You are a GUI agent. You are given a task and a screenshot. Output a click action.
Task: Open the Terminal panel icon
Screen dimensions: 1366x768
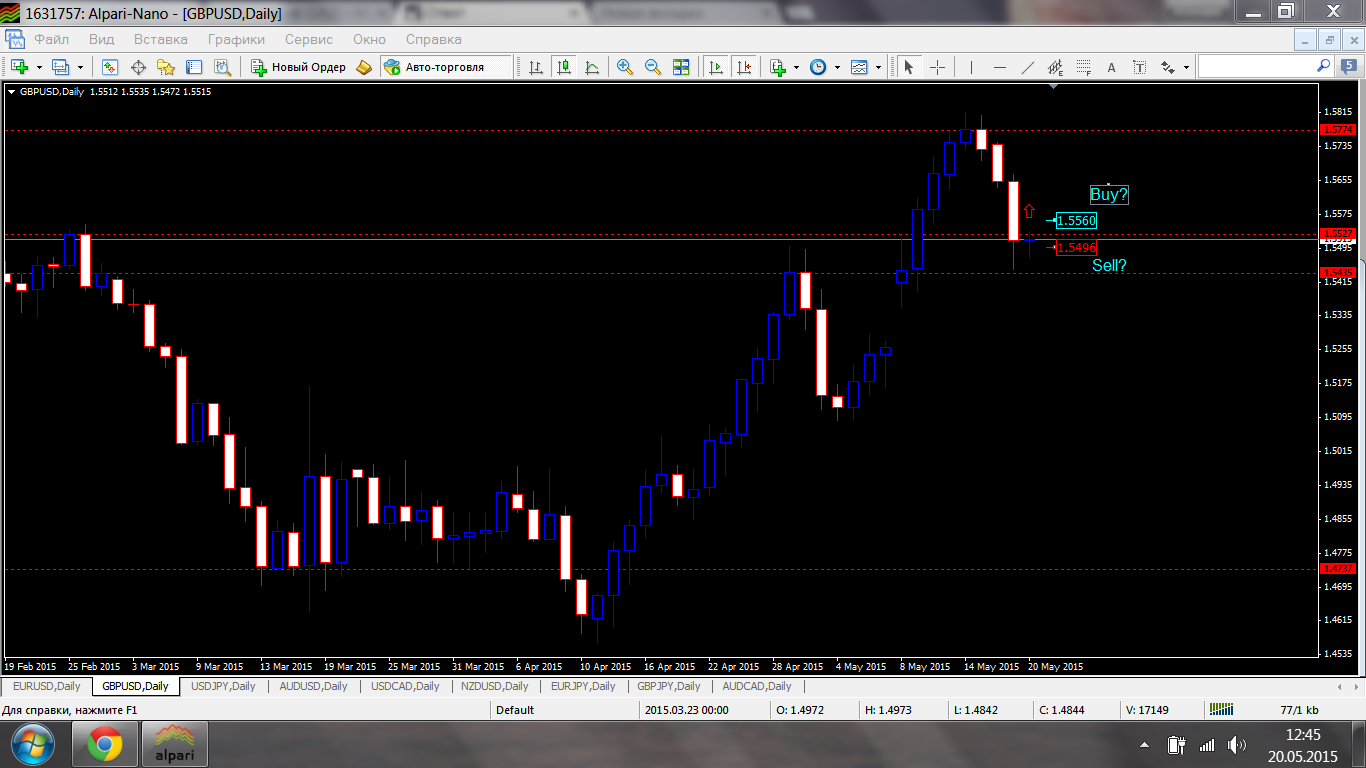tap(194, 67)
